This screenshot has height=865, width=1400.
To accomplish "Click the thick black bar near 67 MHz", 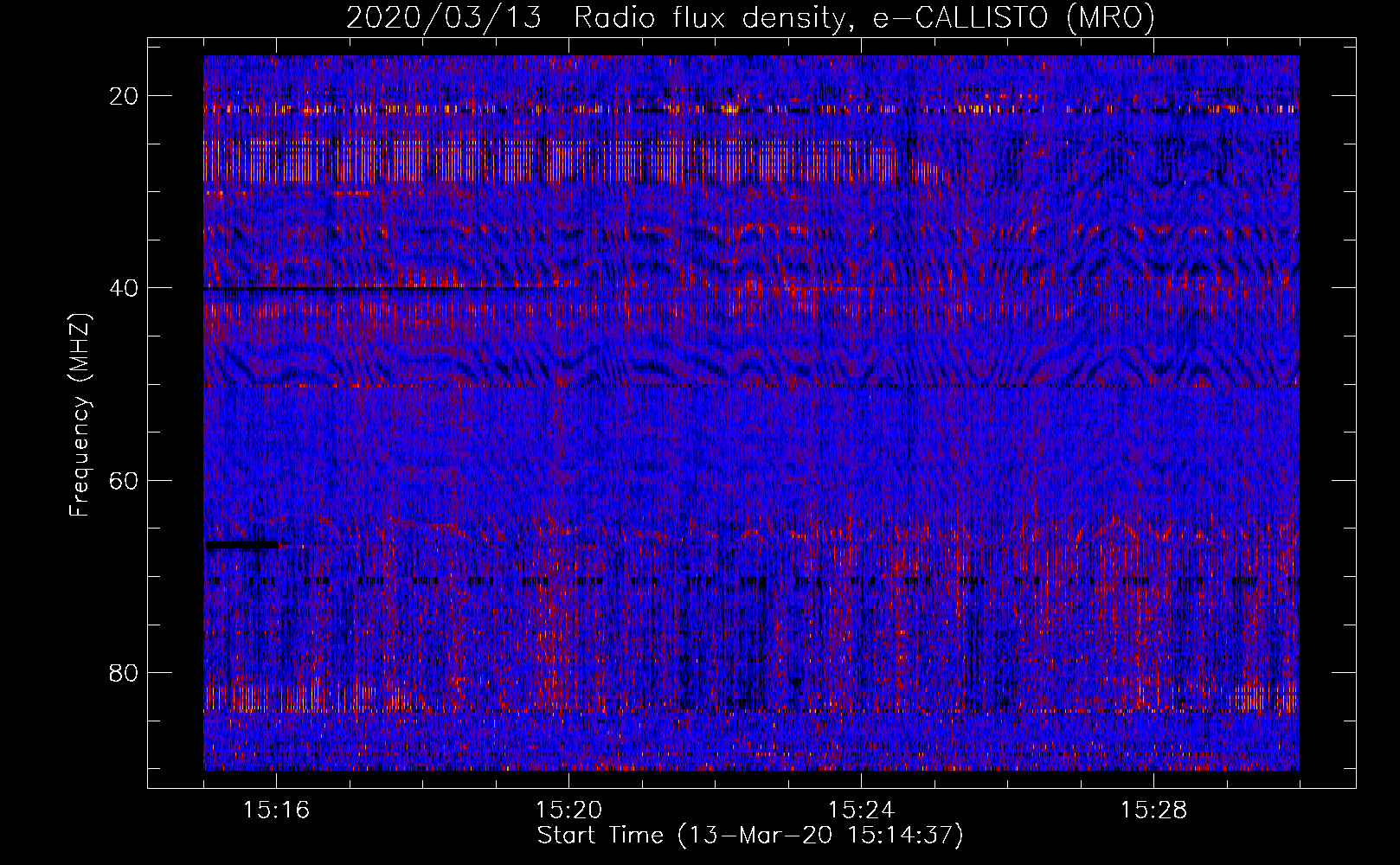I will pyautogui.click(x=242, y=545).
